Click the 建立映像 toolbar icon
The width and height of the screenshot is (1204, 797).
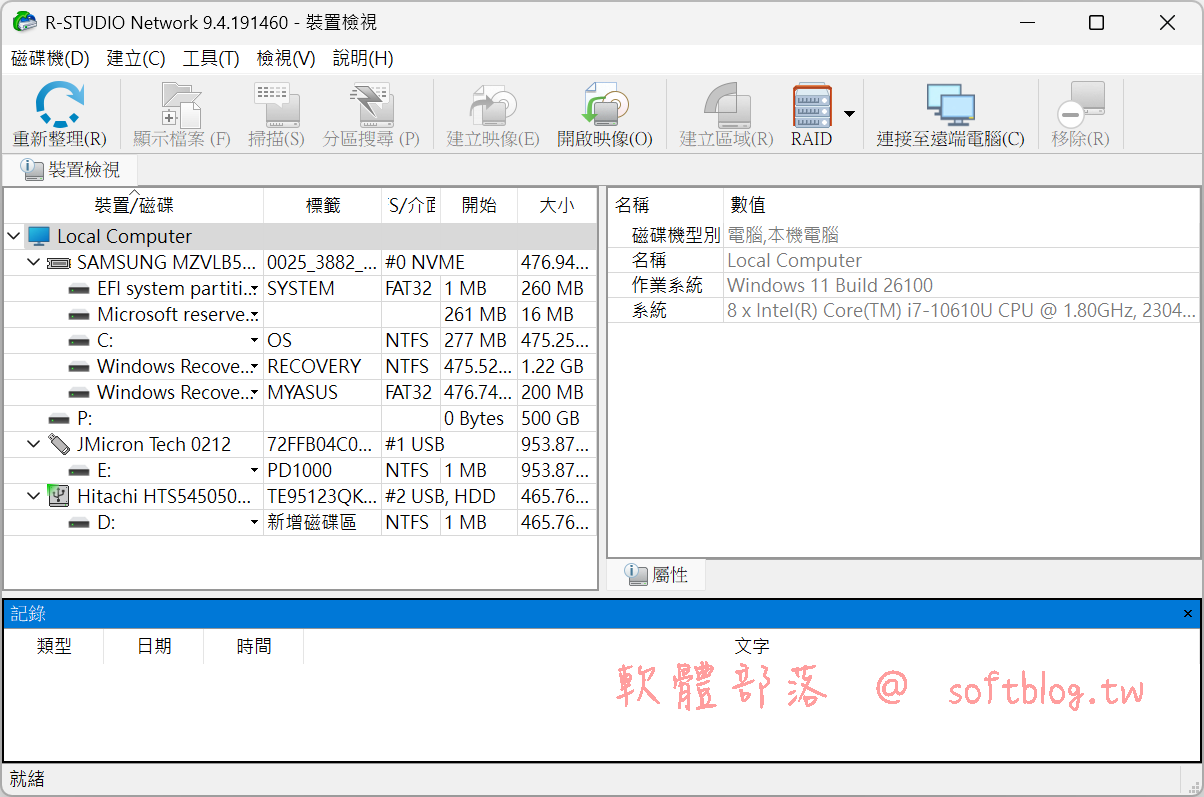coord(492,105)
